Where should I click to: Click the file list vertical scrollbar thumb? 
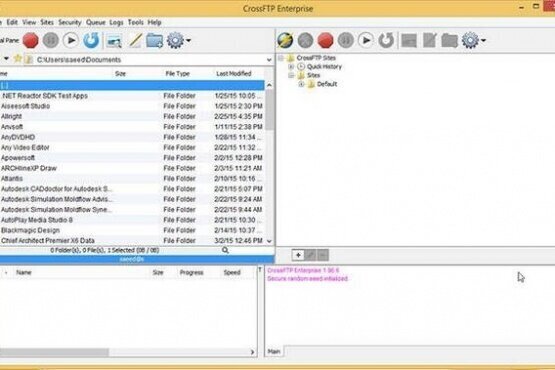pos(269,109)
